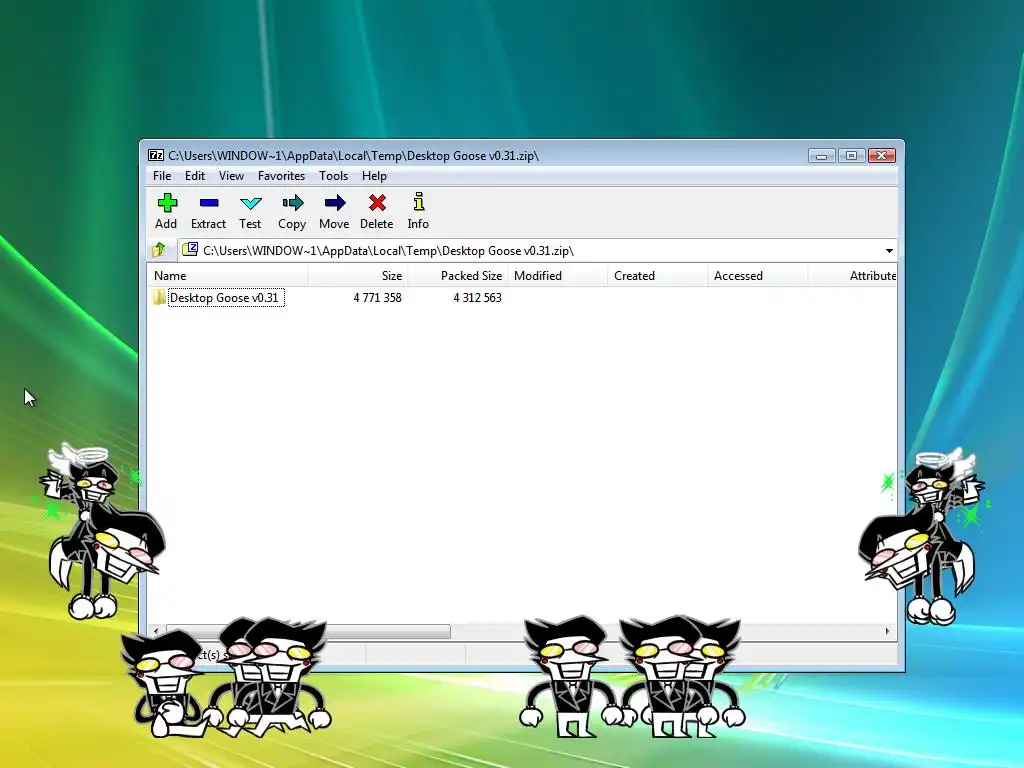Sort by the Attributes column header
The width and height of the screenshot is (1024, 768).
[852, 276]
